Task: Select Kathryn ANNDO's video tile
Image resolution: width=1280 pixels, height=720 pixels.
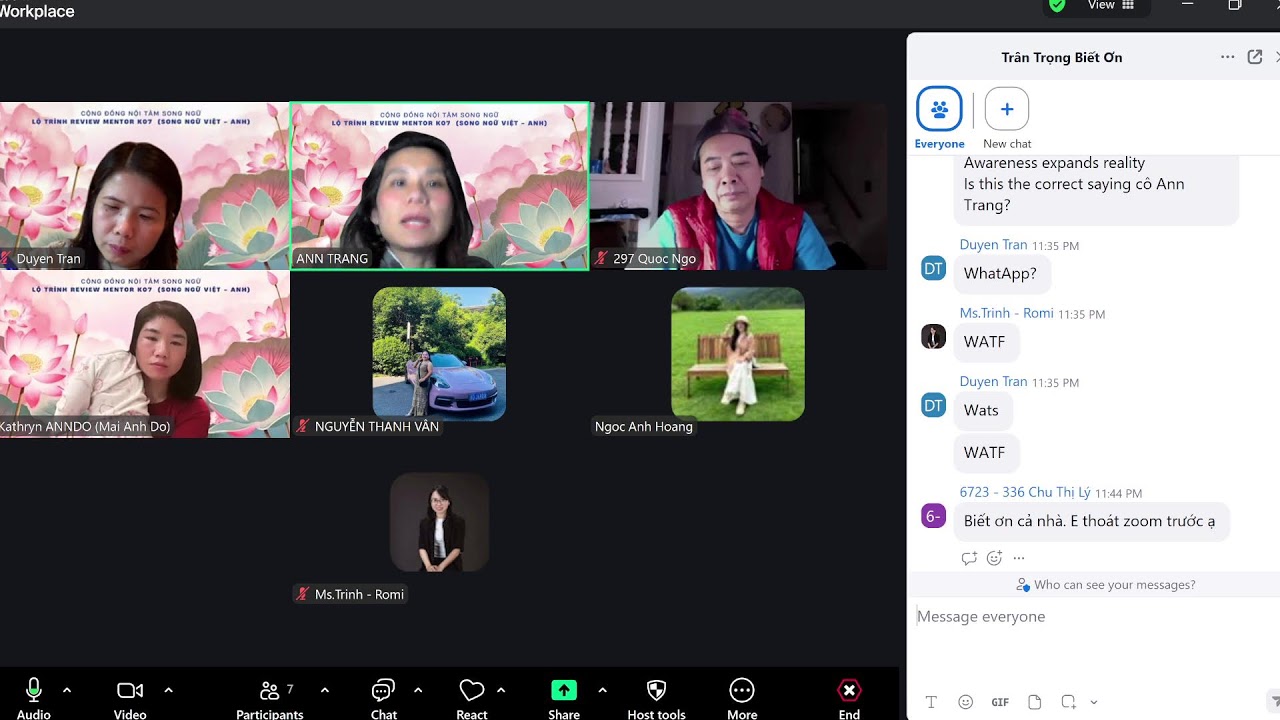Action: 144,354
